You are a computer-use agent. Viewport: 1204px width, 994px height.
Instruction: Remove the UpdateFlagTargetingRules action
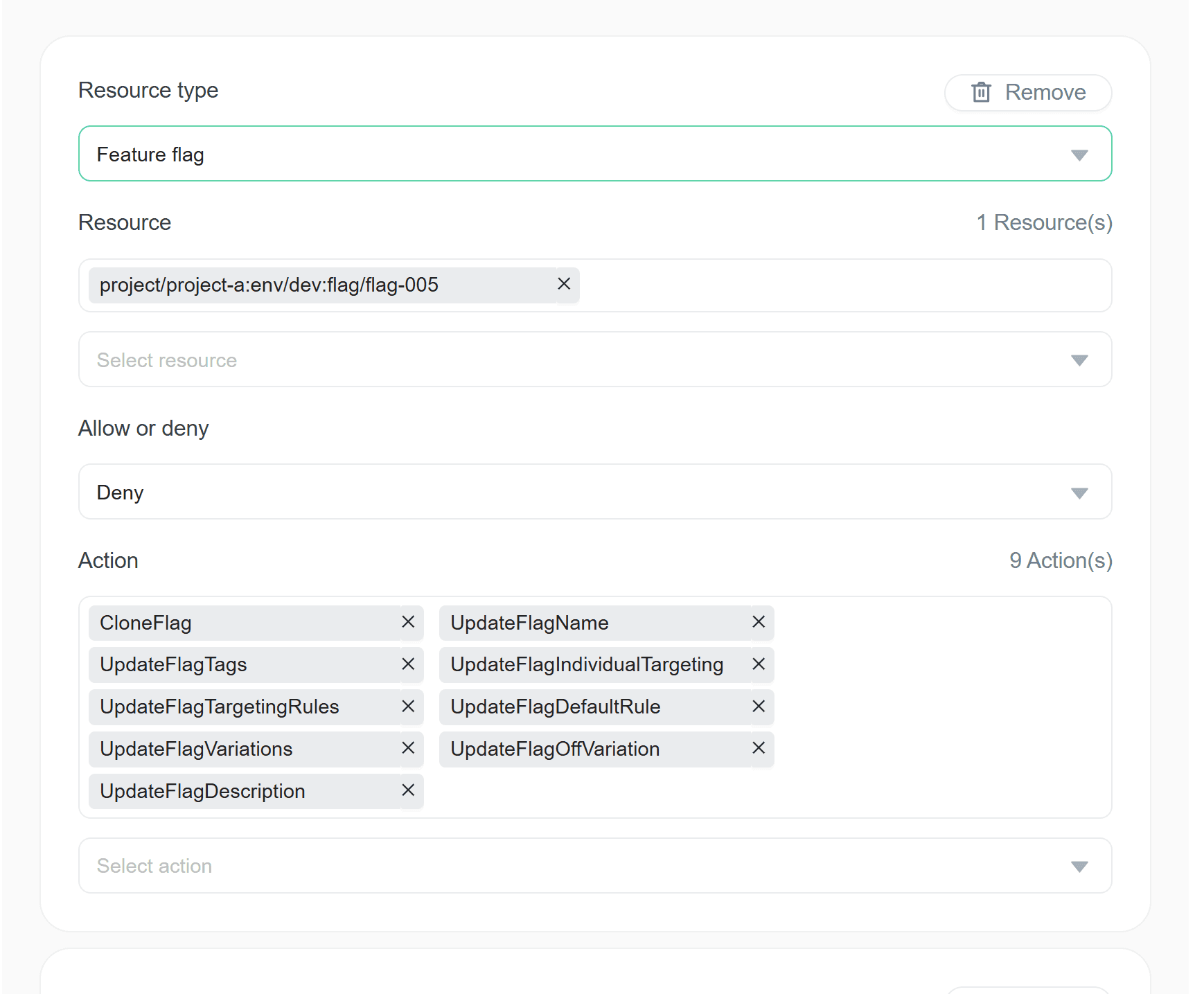[408, 707]
